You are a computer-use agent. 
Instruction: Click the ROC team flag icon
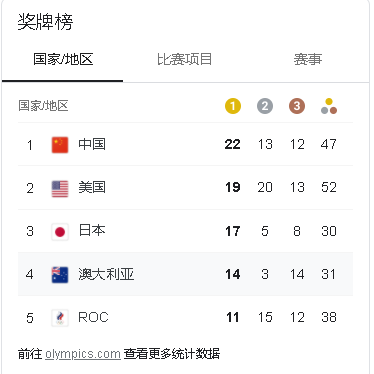point(60,318)
